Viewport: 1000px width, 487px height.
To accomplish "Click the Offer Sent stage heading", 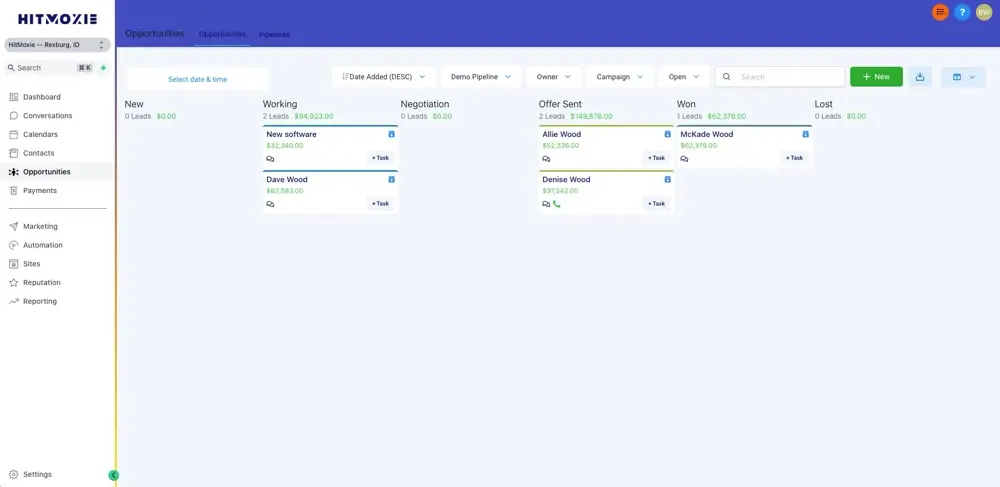I will 560,104.
